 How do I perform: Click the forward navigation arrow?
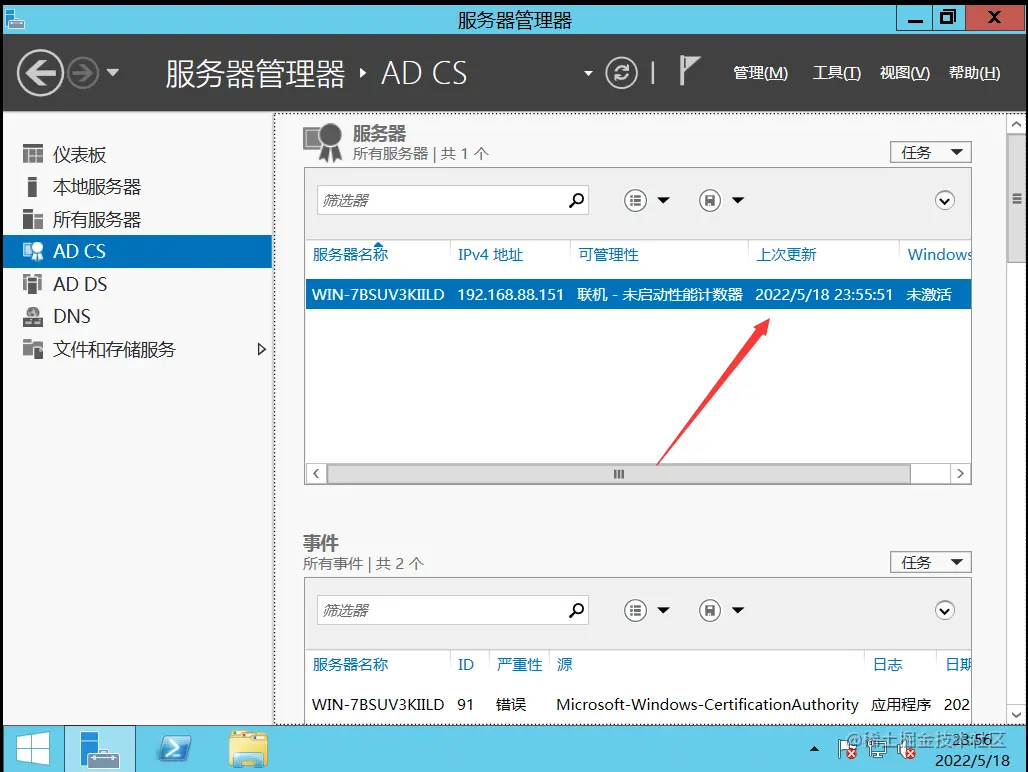(x=83, y=73)
